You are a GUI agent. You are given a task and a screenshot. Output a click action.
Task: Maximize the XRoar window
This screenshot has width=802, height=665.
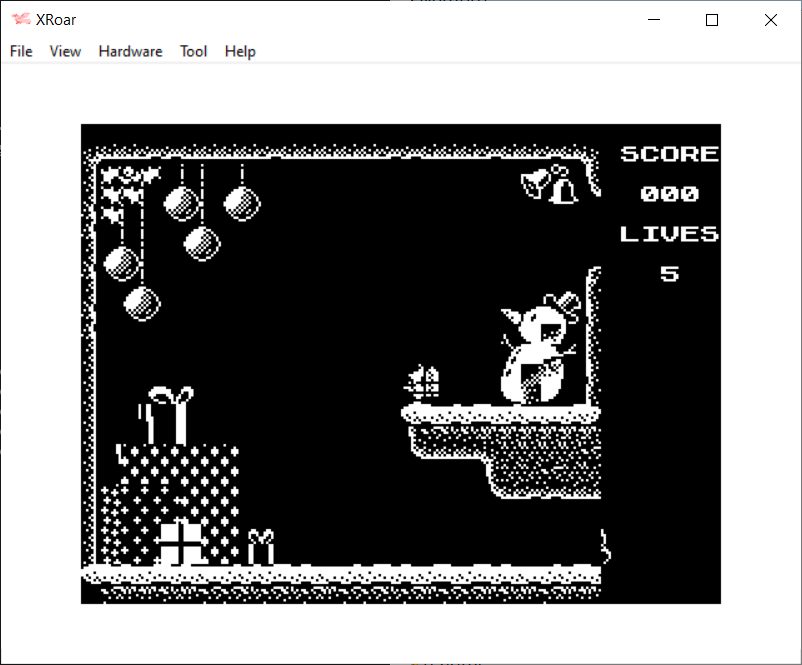[712, 20]
